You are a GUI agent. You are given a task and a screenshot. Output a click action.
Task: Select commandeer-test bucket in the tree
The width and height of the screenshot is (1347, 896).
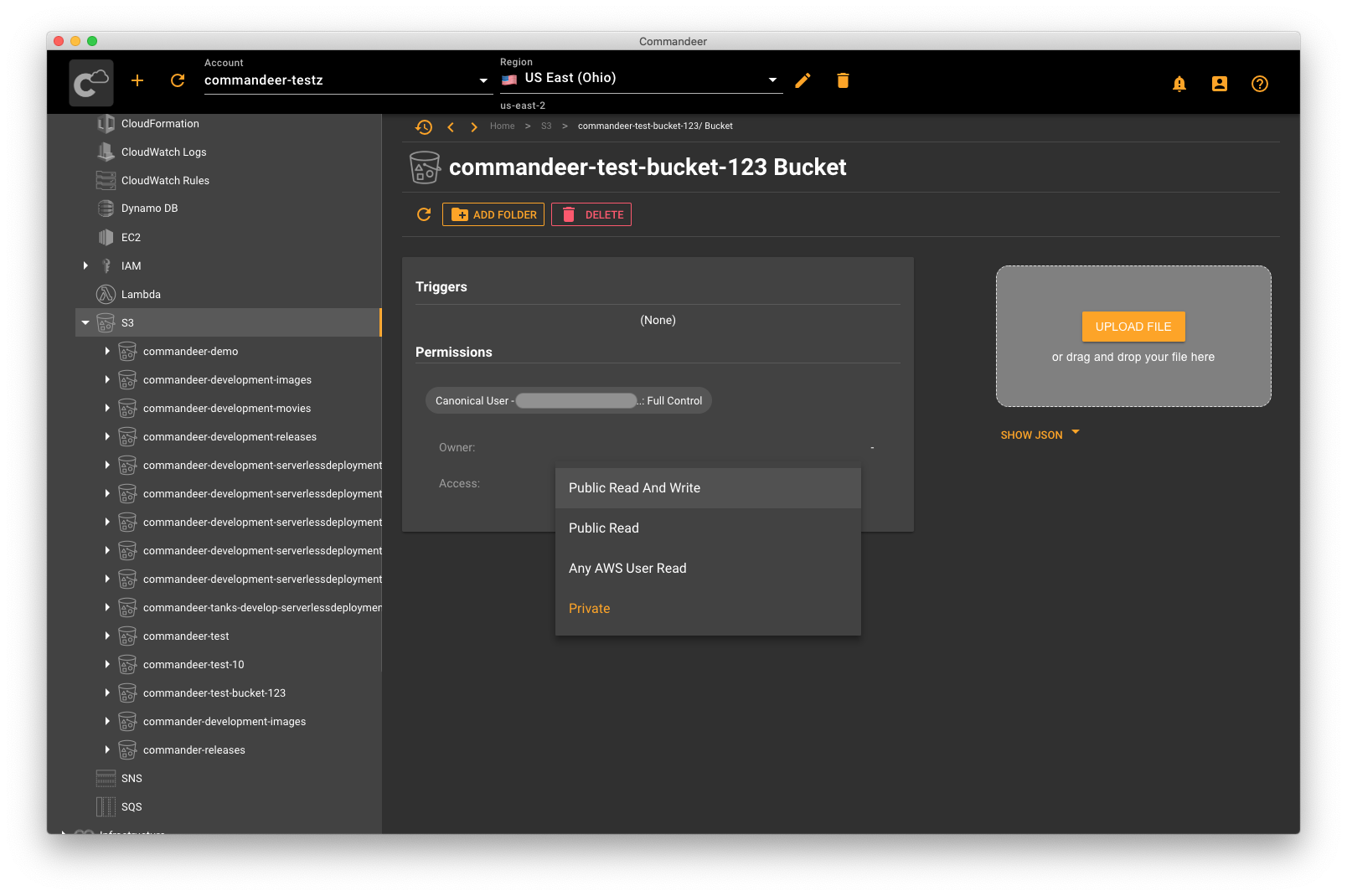click(x=186, y=636)
